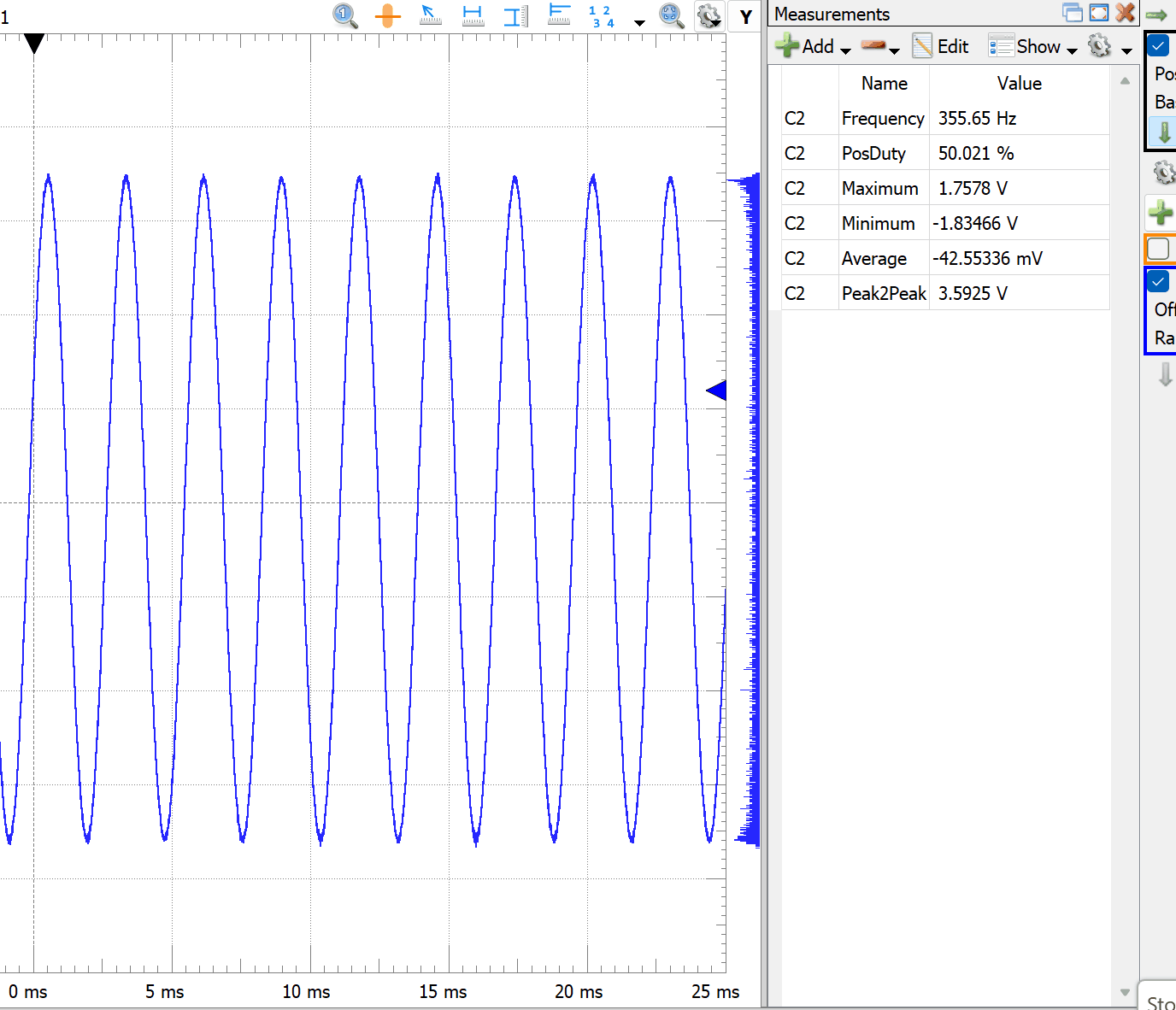Click the zoom-to-fit magnifier icon

click(x=671, y=15)
